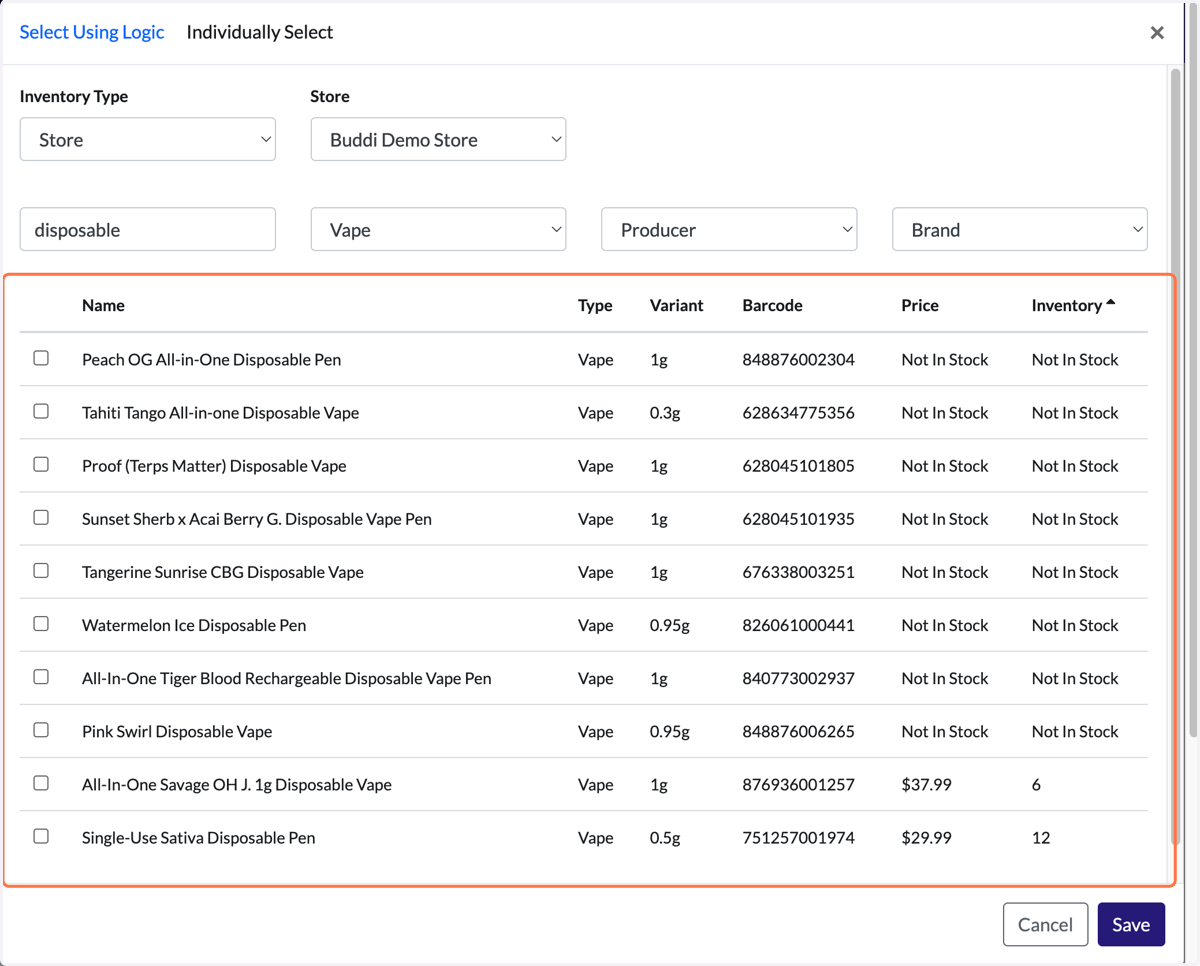The height and width of the screenshot is (966, 1200).
Task: Check the Watermelon Ice Disposable Pen box
Action: pos(41,623)
